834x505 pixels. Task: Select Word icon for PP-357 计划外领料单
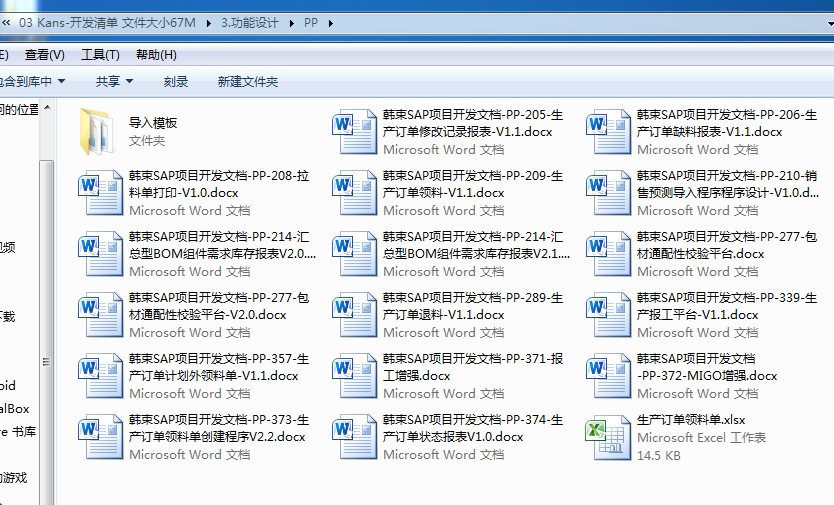point(101,376)
